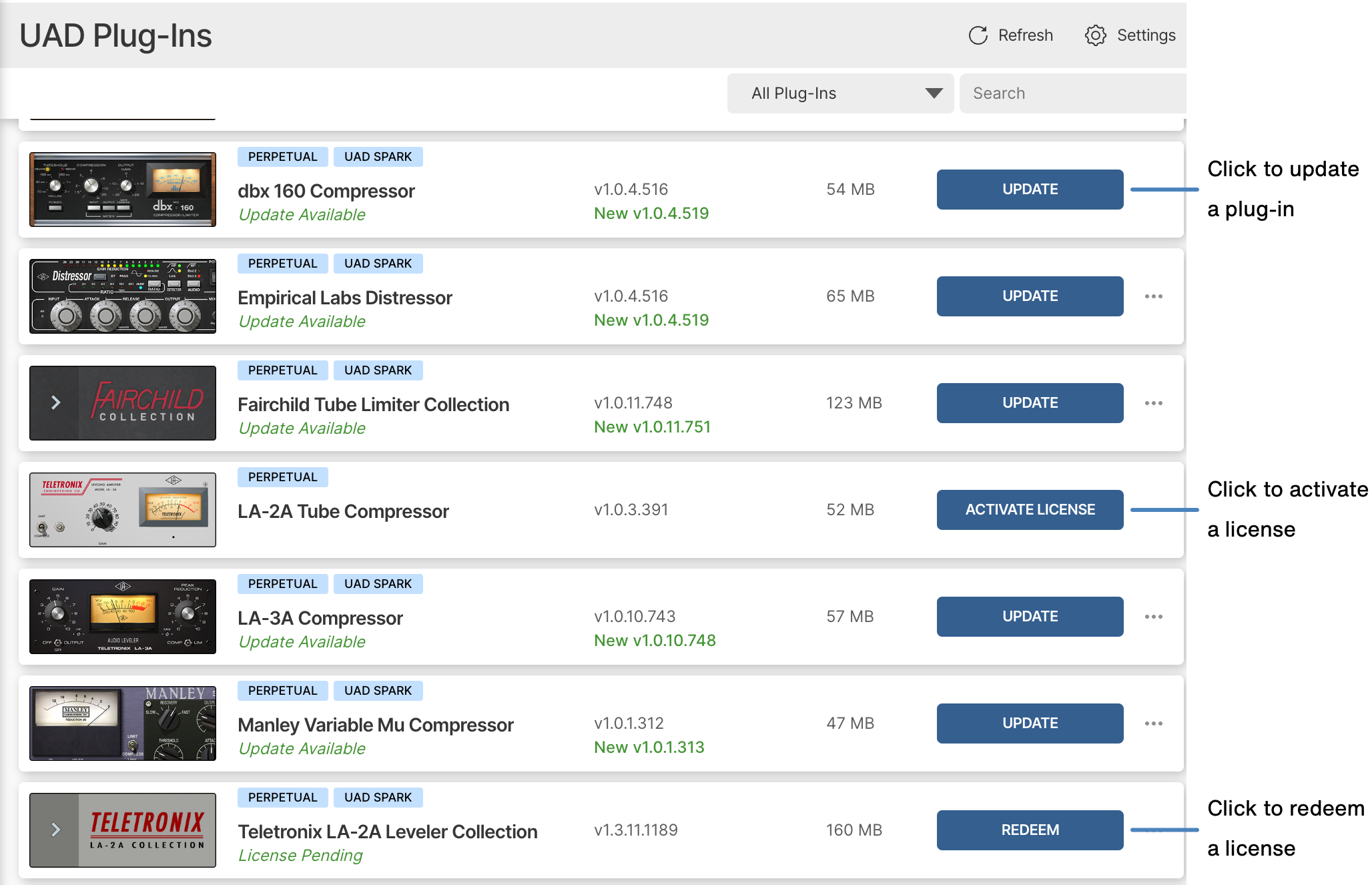
Task: Update the dbx 160 Compressor
Action: (x=1030, y=190)
